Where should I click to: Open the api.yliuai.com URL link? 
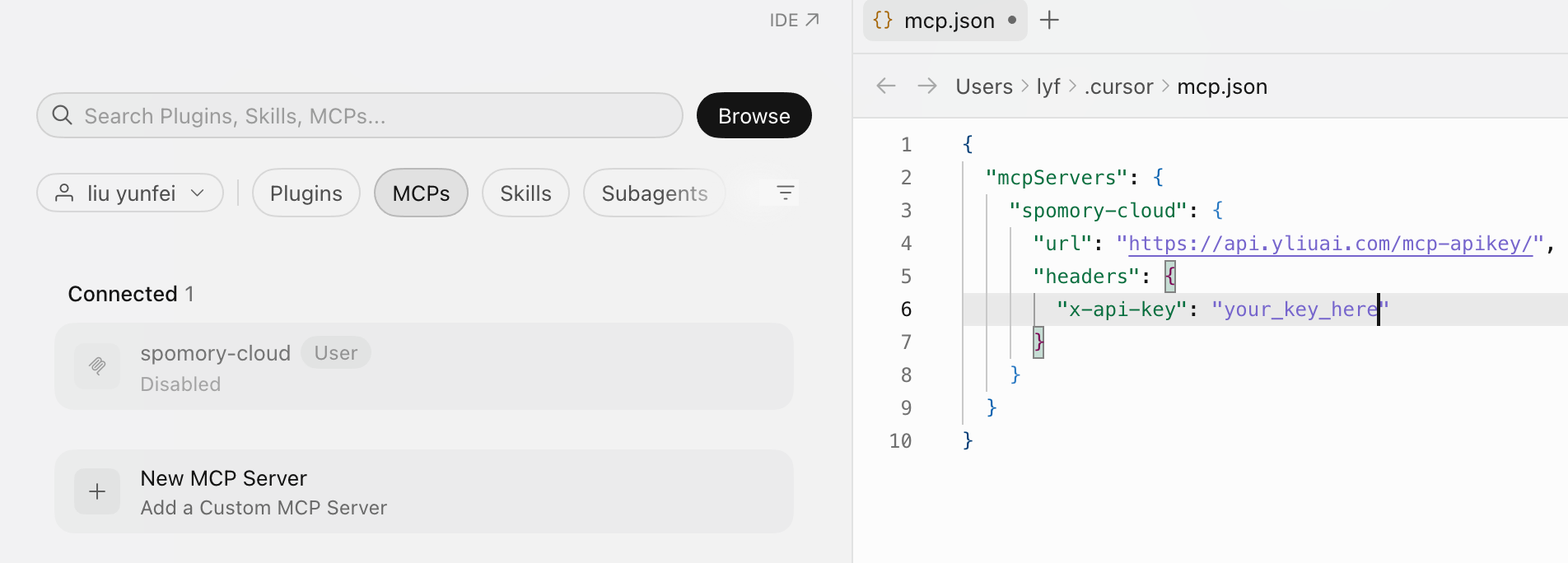(x=1330, y=244)
